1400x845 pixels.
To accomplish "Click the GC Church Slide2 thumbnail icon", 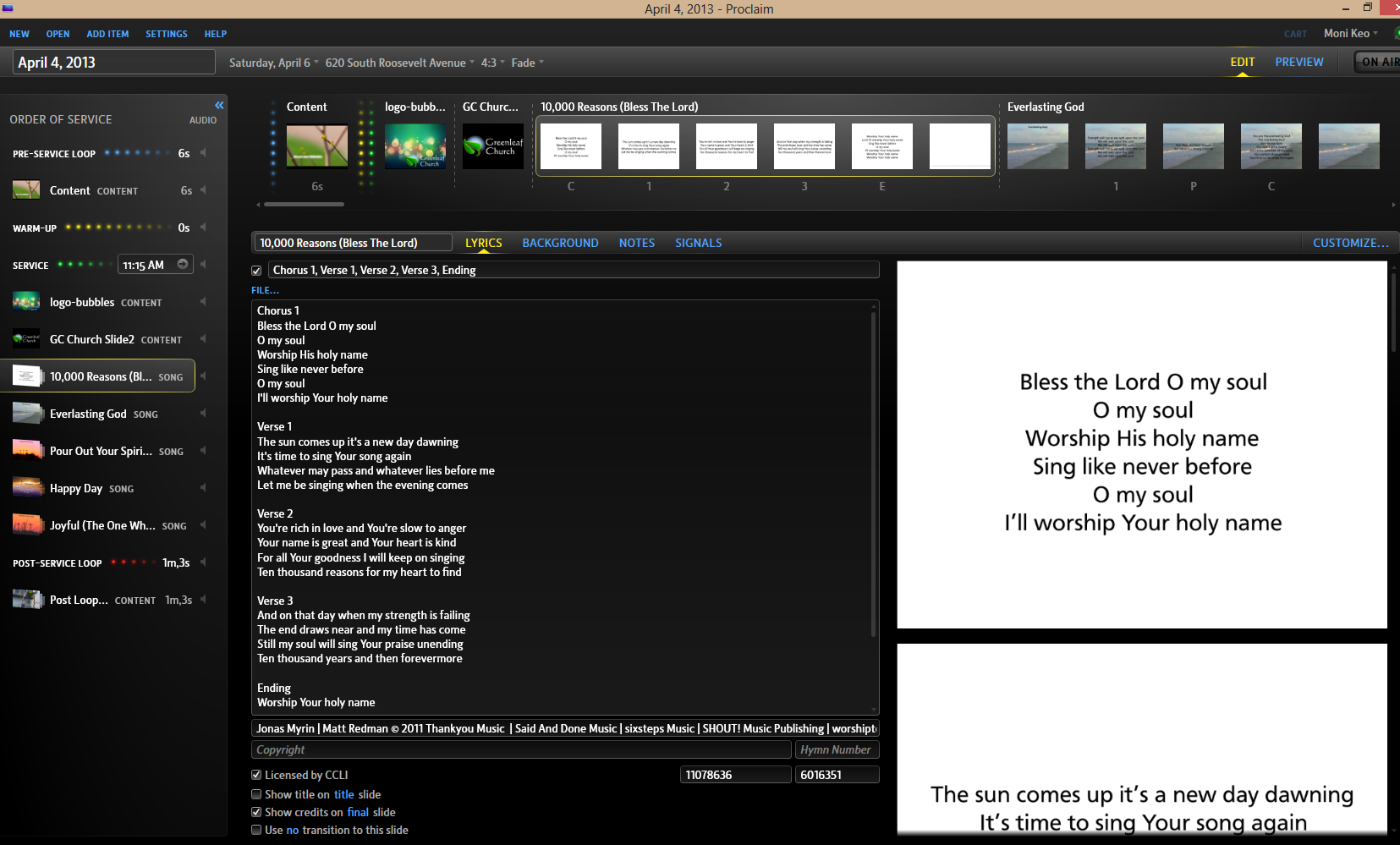I will (x=26, y=338).
